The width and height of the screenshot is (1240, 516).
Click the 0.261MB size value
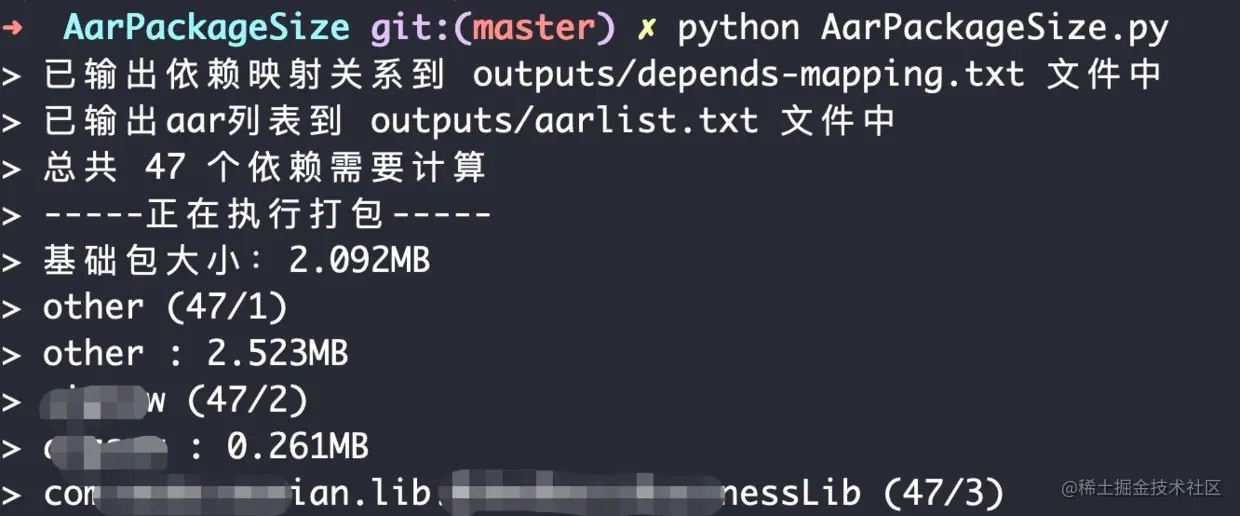coord(297,446)
